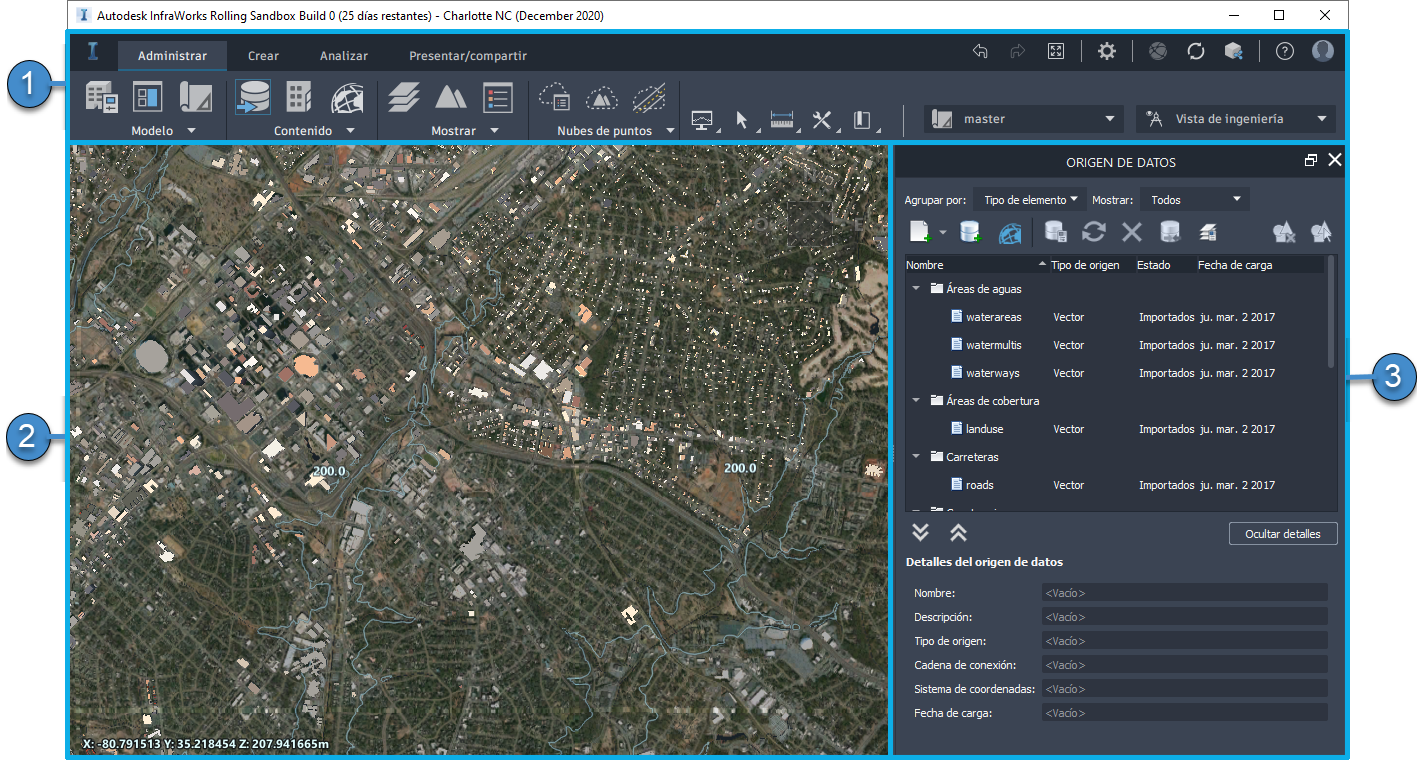Select the Administrar tab

pos(173,56)
